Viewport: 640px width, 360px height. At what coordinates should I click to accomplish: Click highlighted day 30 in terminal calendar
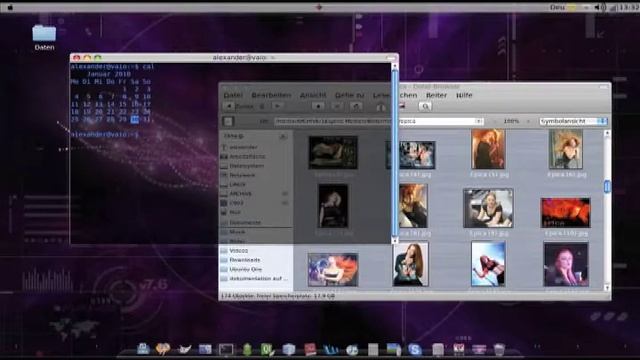(x=135, y=119)
